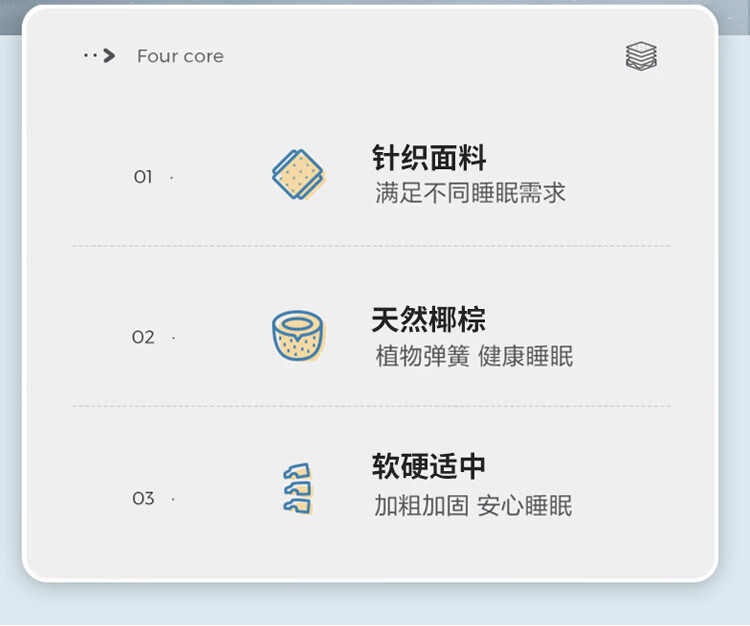Click the 天然椰棕 heading
Screen dimensions: 750x626
(429, 319)
